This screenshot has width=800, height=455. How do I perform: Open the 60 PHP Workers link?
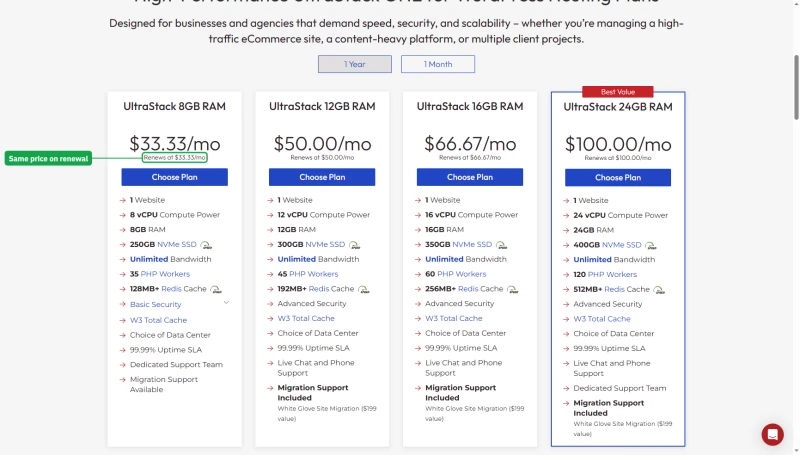pyautogui.click(x=462, y=274)
